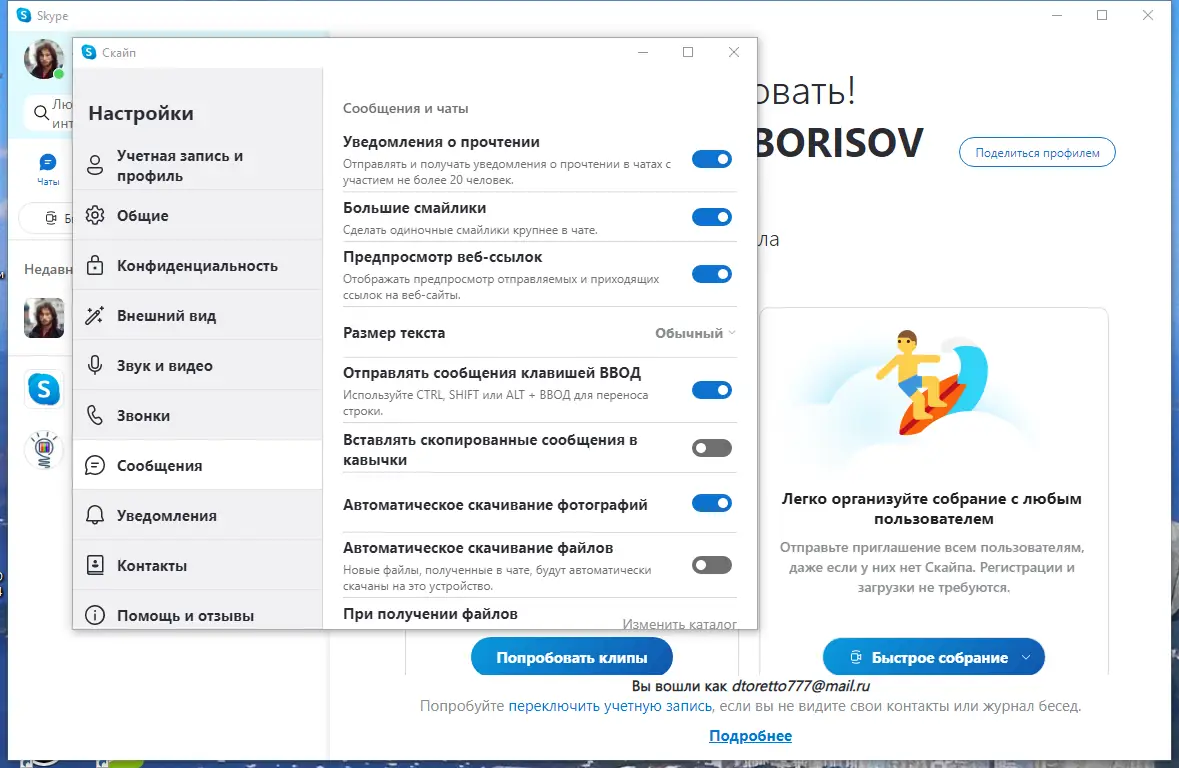
Task: Open the Звук и видео settings section
Action: point(198,365)
